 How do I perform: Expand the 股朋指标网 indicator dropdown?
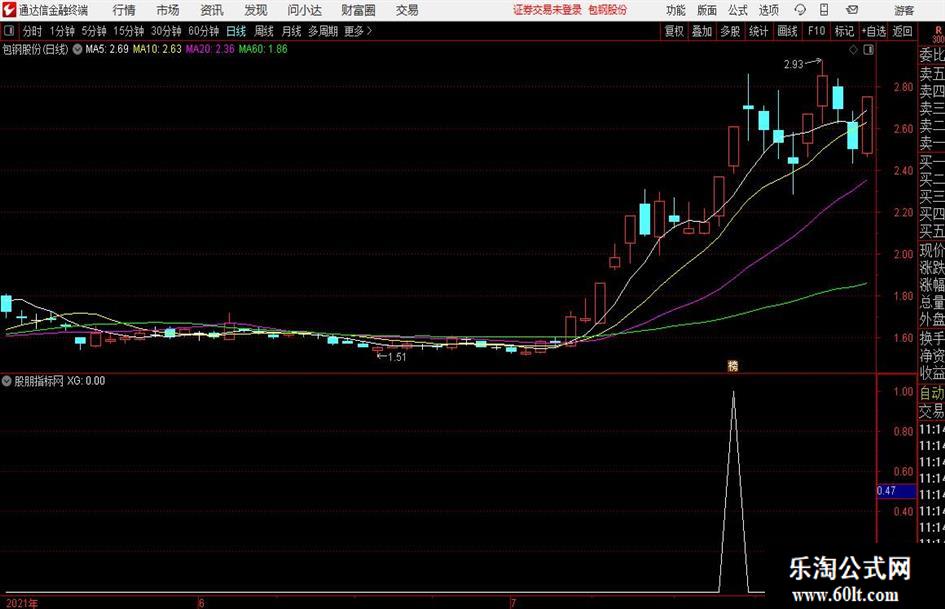click(x=7, y=381)
